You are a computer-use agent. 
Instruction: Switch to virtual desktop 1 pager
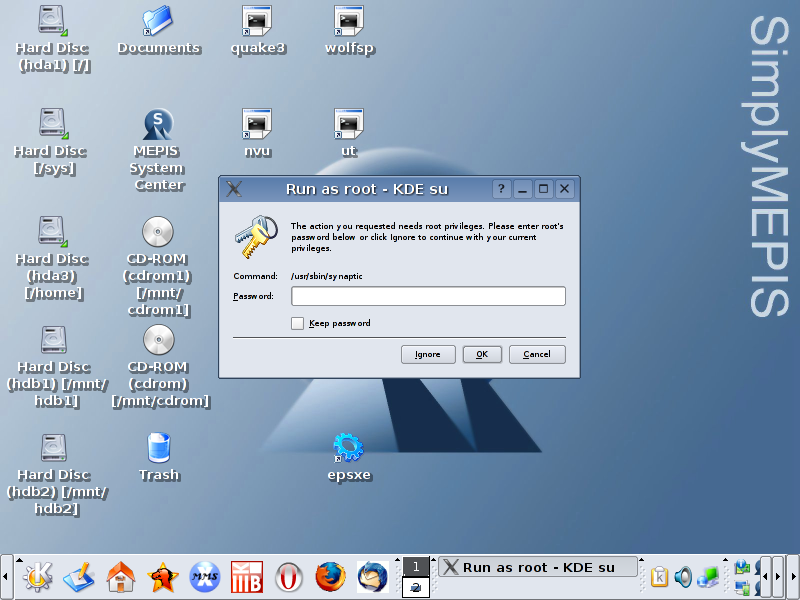pyautogui.click(x=416, y=567)
